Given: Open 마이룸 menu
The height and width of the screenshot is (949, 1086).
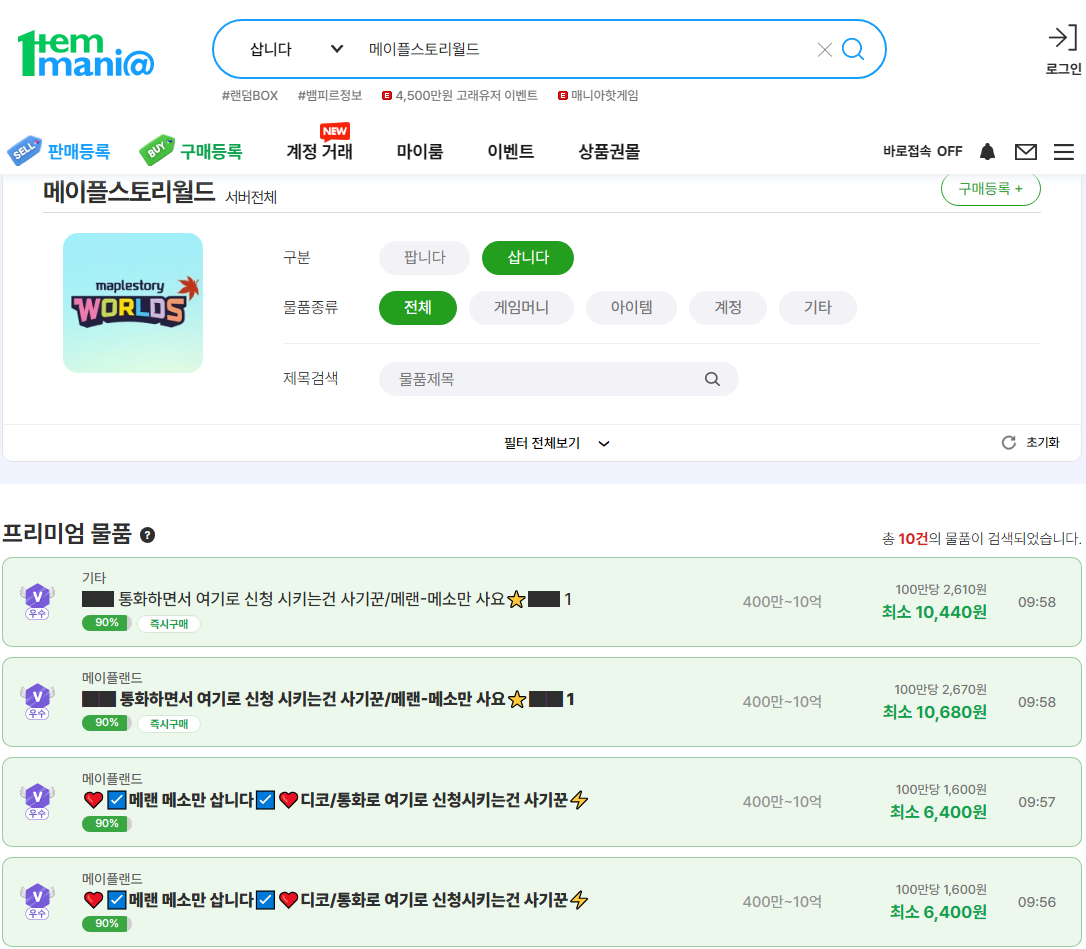Looking at the screenshot, I should (x=420, y=152).
